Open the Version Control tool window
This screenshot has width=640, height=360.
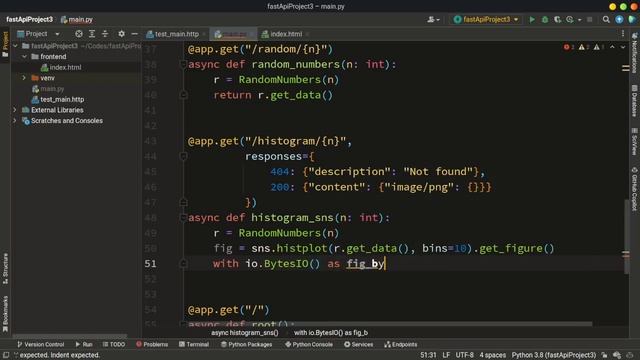click(x=40, y=344)
